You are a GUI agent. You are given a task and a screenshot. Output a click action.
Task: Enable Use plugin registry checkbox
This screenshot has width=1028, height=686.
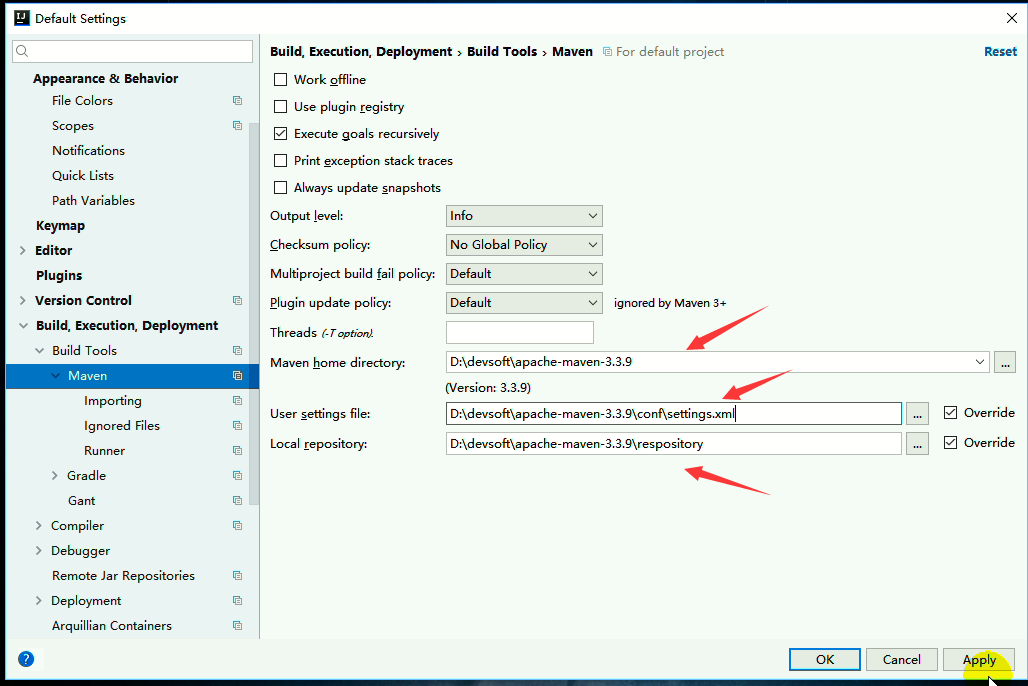pos(281,106)
